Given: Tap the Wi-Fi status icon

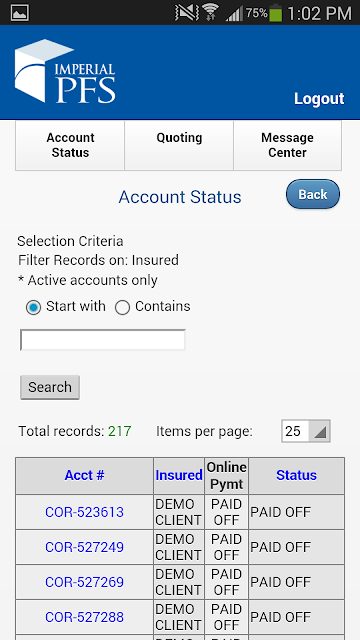Looking at the screenshot, I should point(211,13).
